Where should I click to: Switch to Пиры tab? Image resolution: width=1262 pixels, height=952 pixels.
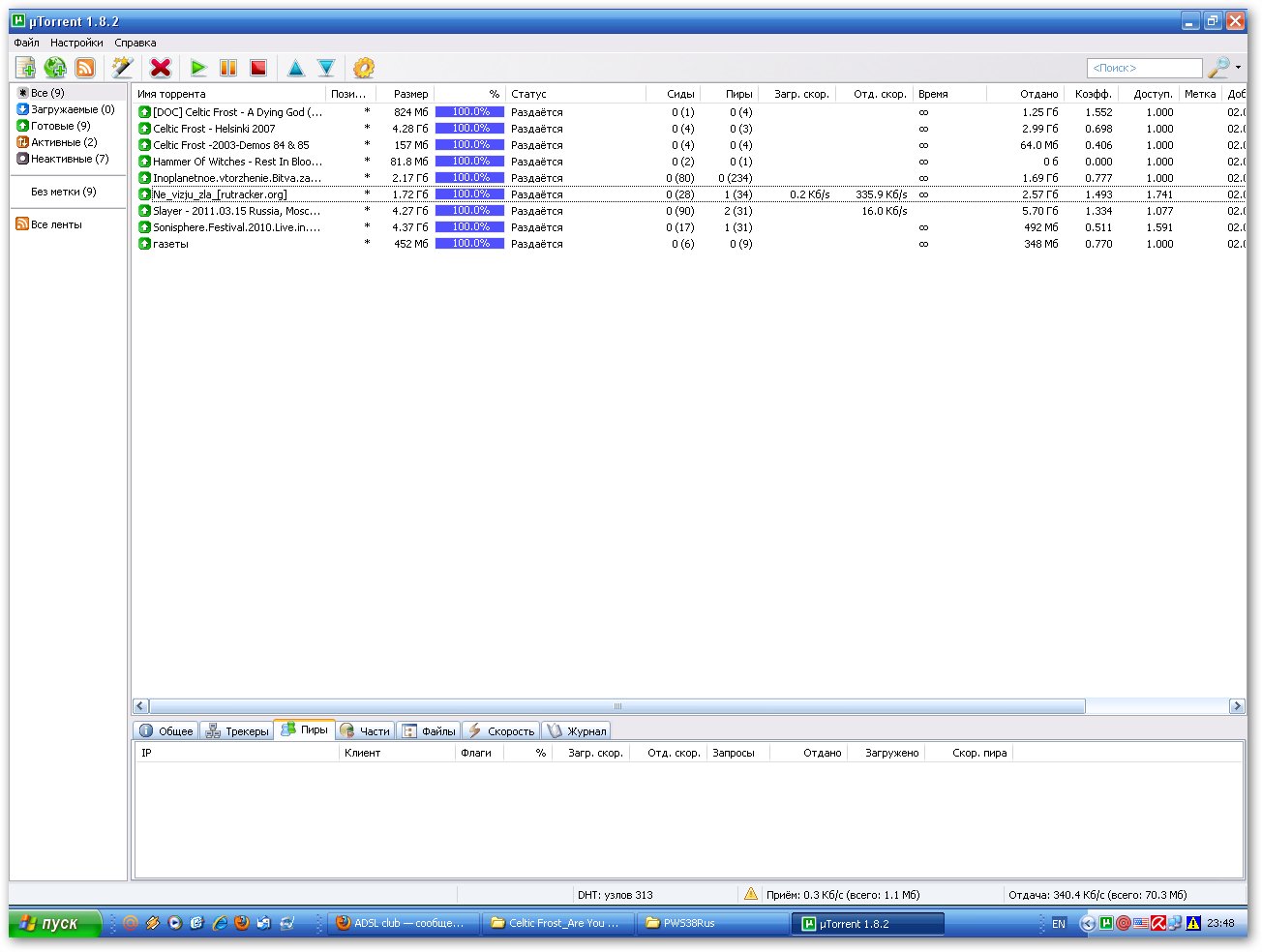point(304,730)
